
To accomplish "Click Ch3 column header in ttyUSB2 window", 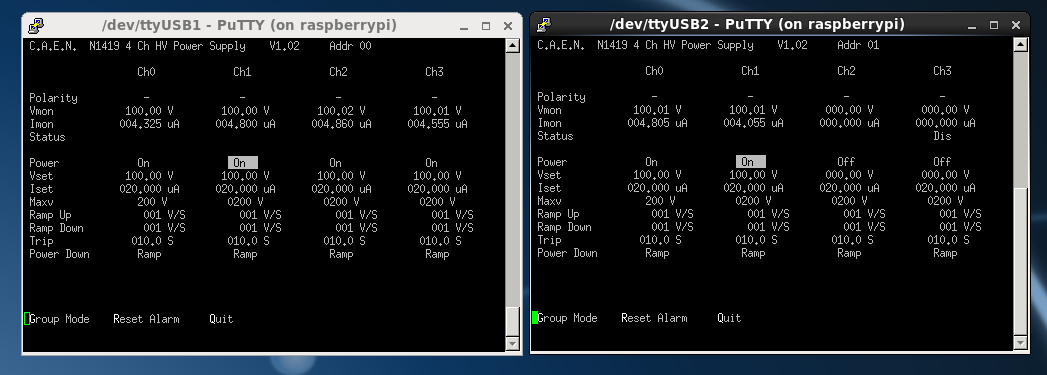I will [x=942, y=71].
